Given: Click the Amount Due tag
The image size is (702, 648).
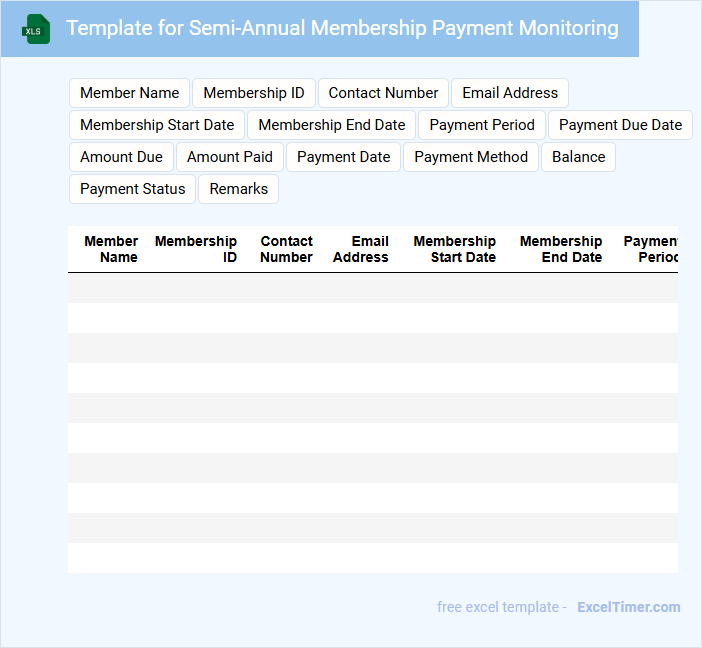Looking at the screenshot, I should (x=121, y=157).
